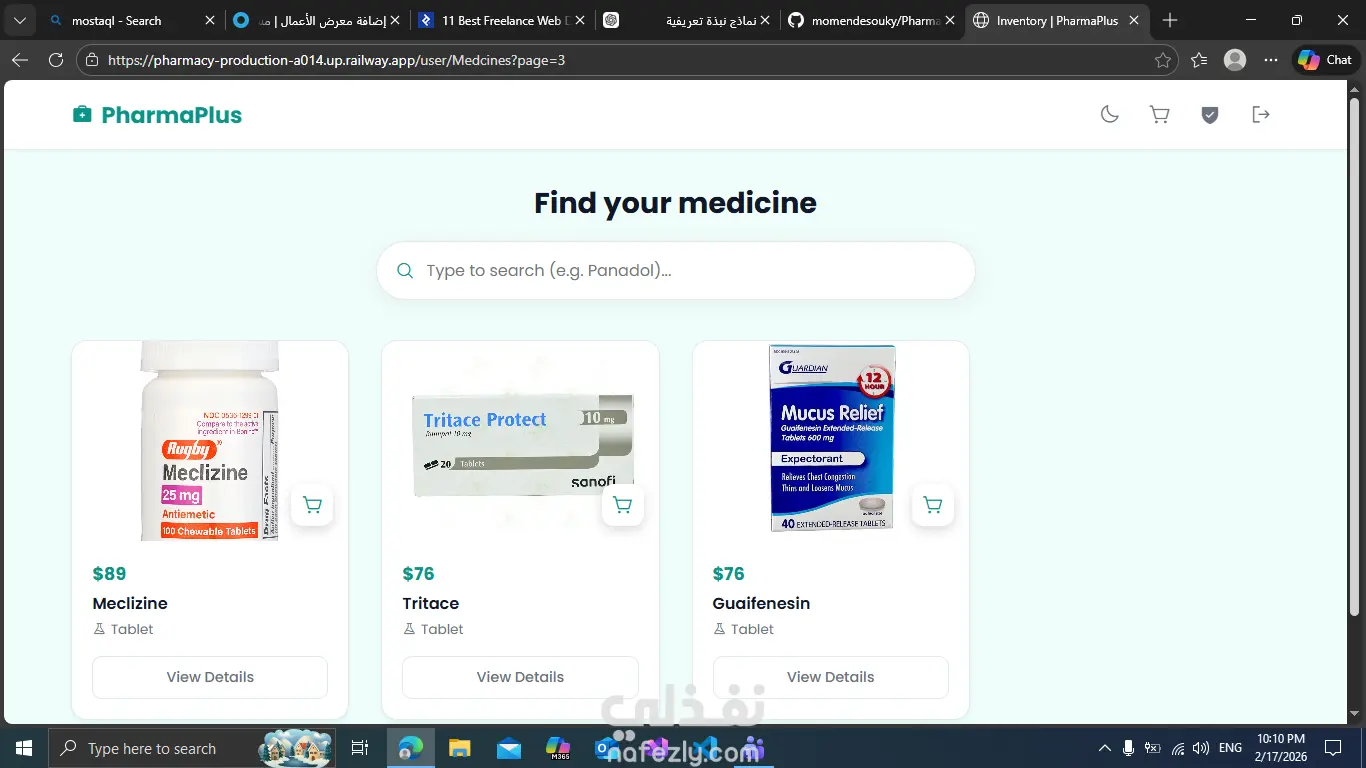Image resolution: width=1366 pixels, height=768 pixels.
Task: Switch ENG input language
Action: [1230, 748]
